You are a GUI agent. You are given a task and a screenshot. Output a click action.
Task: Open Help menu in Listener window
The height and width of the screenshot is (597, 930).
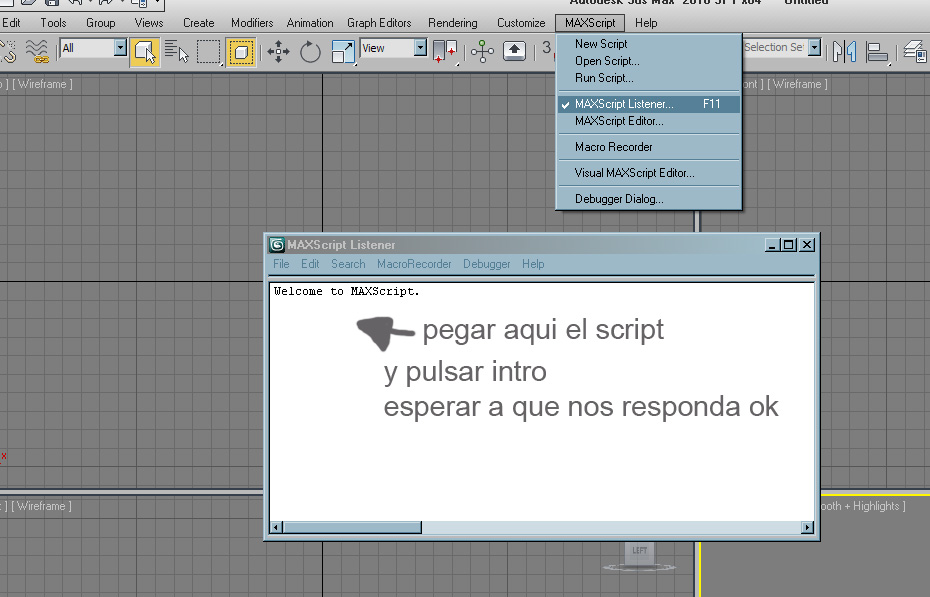tap(533, 264)
